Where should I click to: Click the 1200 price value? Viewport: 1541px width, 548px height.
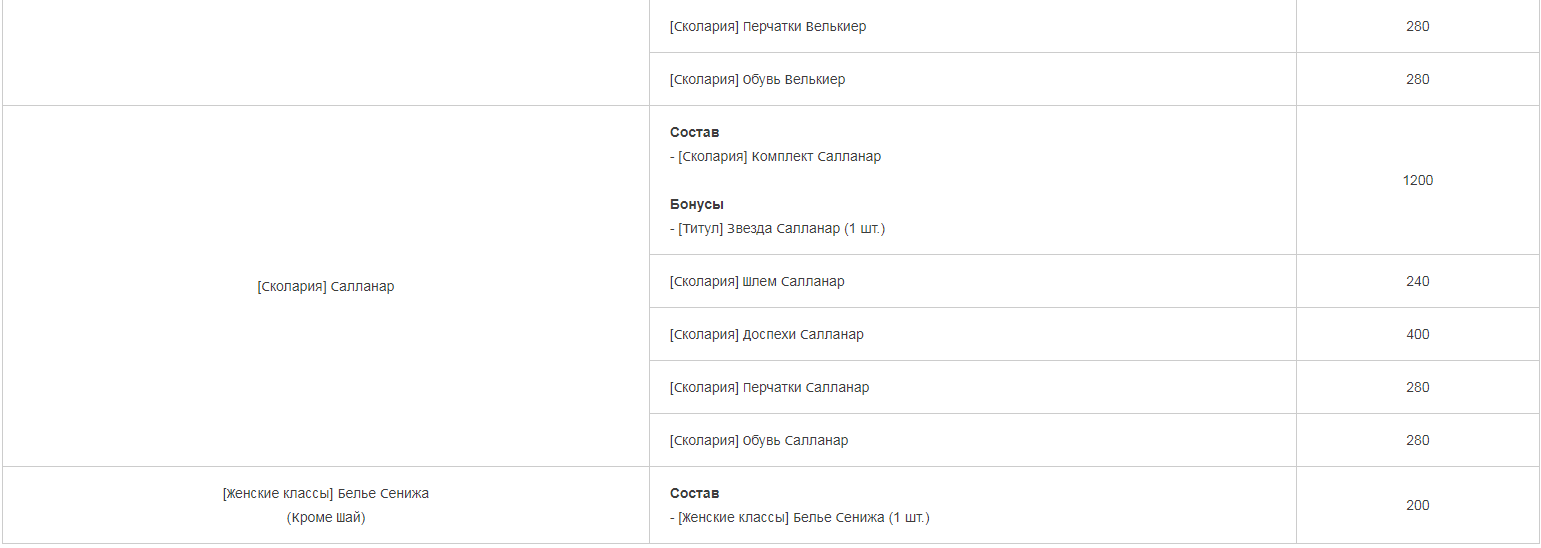coord(1417,181)
